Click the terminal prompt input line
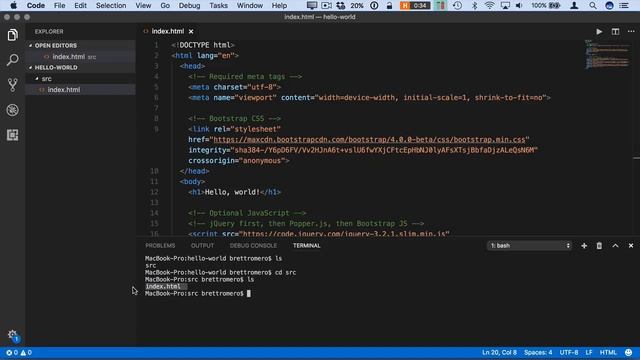Image resolution: width=640 pixels, height=360 pixels. pos(198,293)
